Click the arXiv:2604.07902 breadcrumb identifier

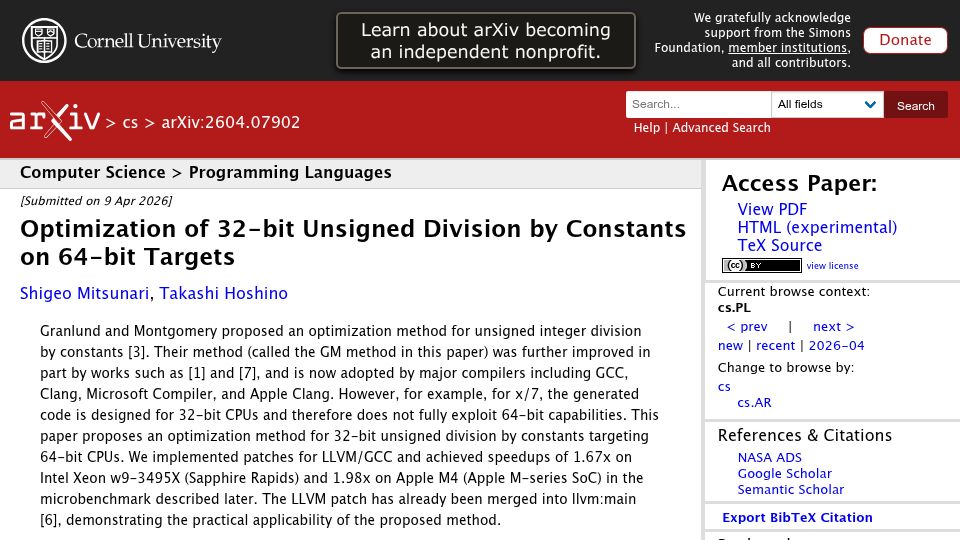point(231,122)
